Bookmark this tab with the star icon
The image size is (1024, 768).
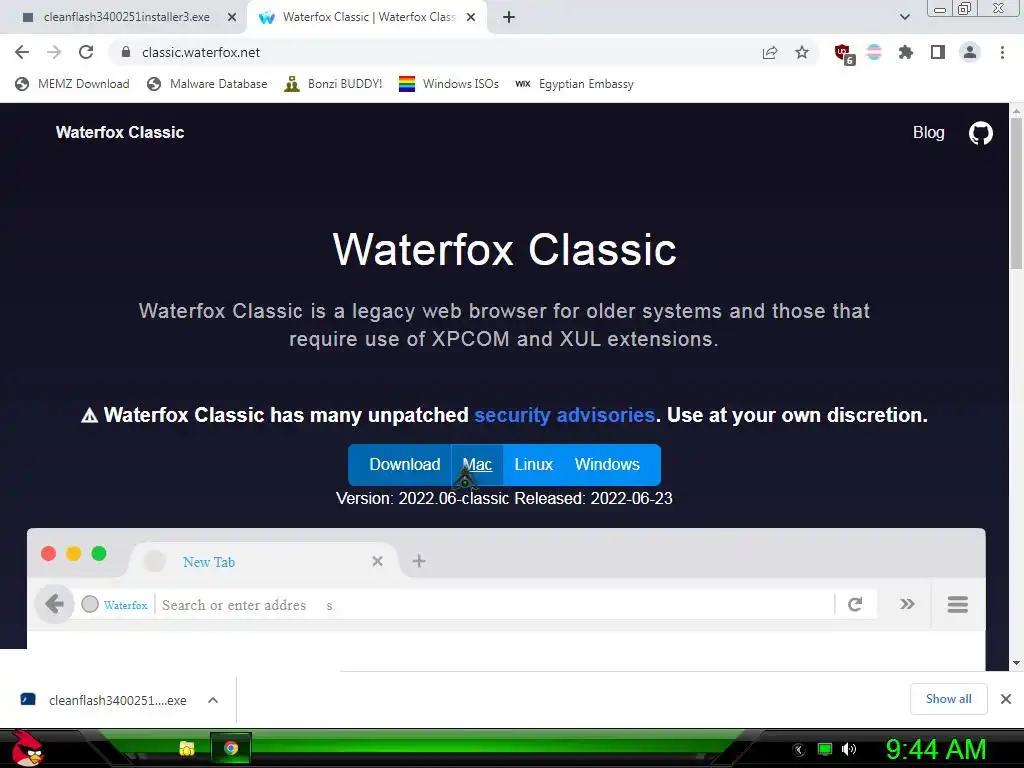pyautogui.click(x=802, y=52)
